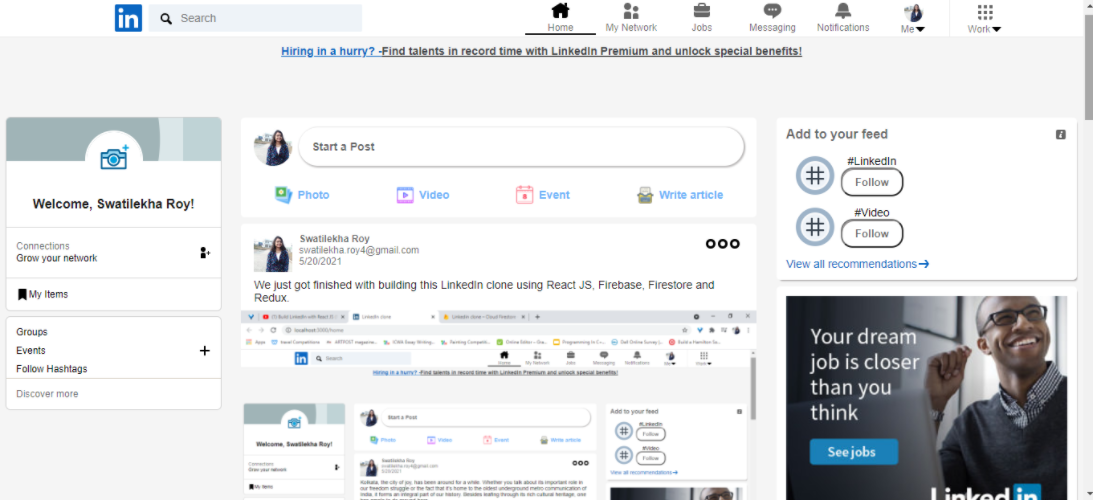This screenshot has width=1093, height=500.
Task: Click the add profile photo camera icon
Action: (114, 158)
